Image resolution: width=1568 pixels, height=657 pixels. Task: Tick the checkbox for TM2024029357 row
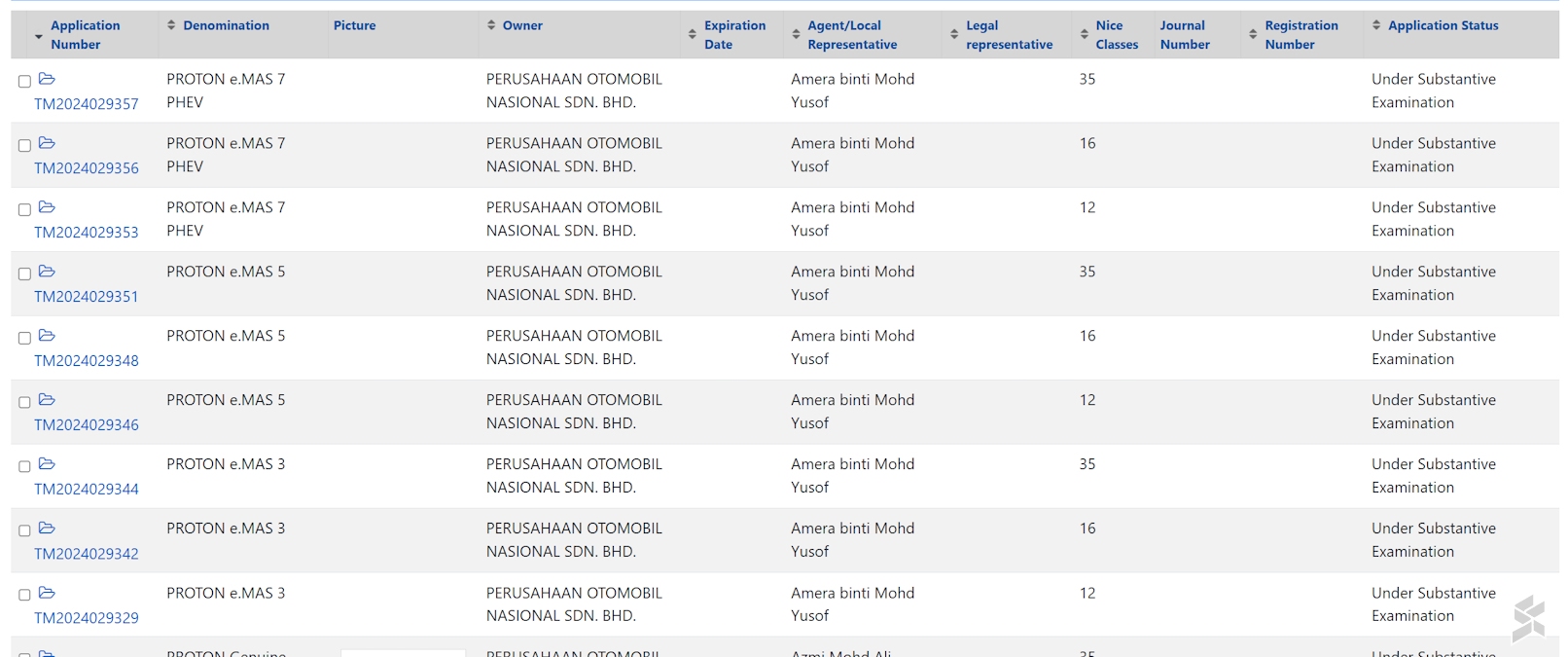tap(24, 82)
